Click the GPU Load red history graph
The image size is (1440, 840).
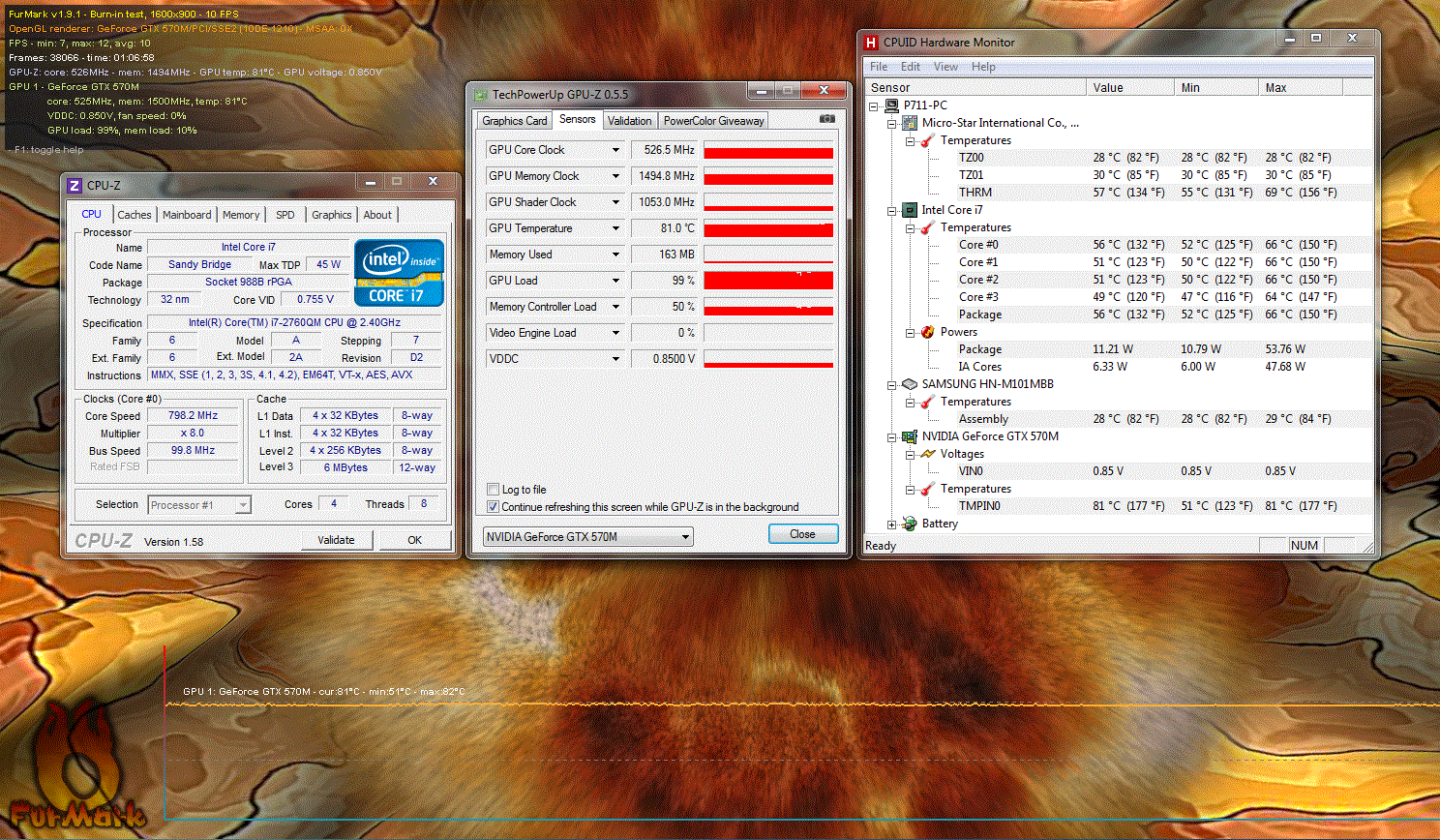pyautogui.click(x=768, y=281)
